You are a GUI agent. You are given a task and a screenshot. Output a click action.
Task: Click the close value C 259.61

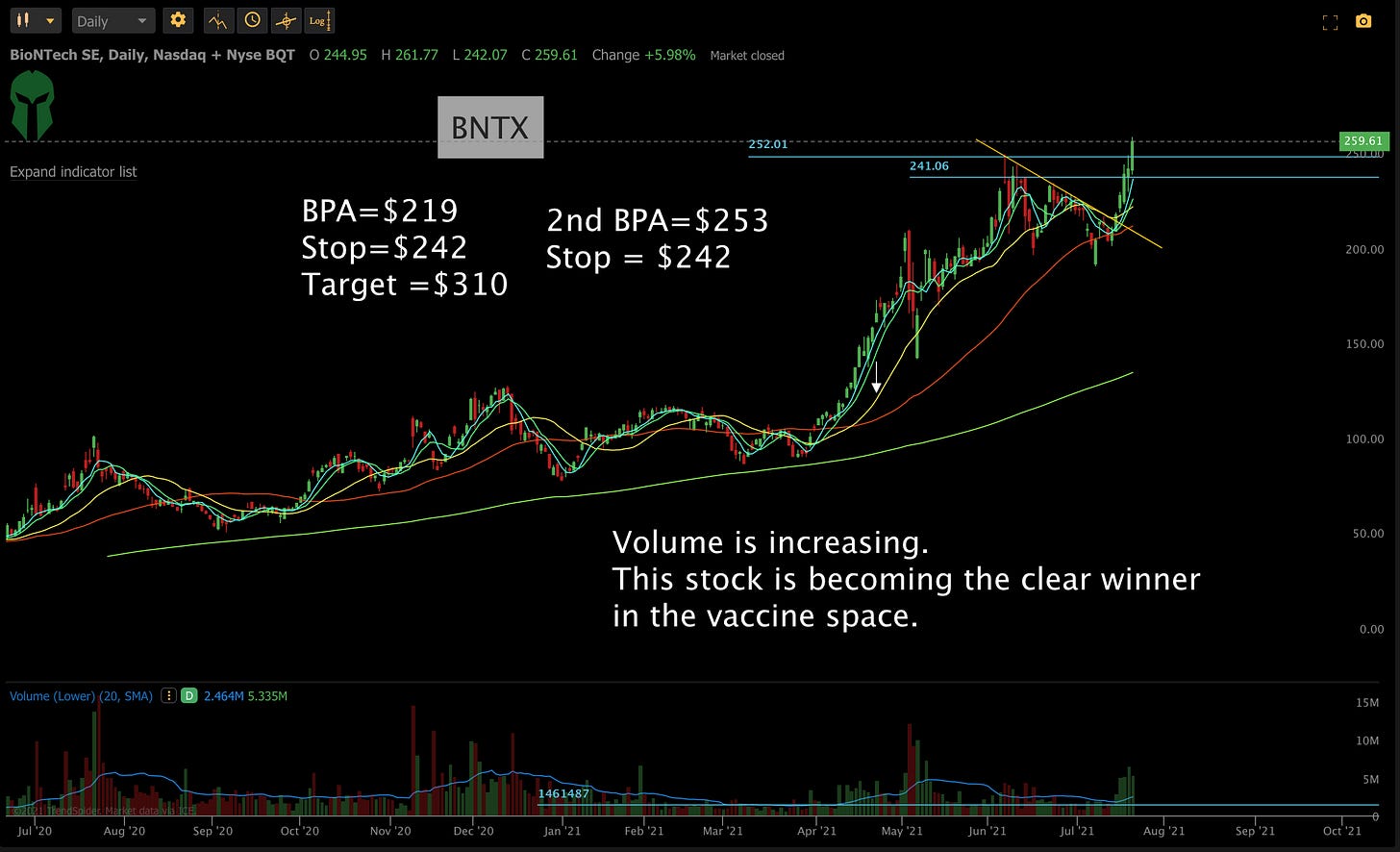pyautogui.click(x=550, y=55)
